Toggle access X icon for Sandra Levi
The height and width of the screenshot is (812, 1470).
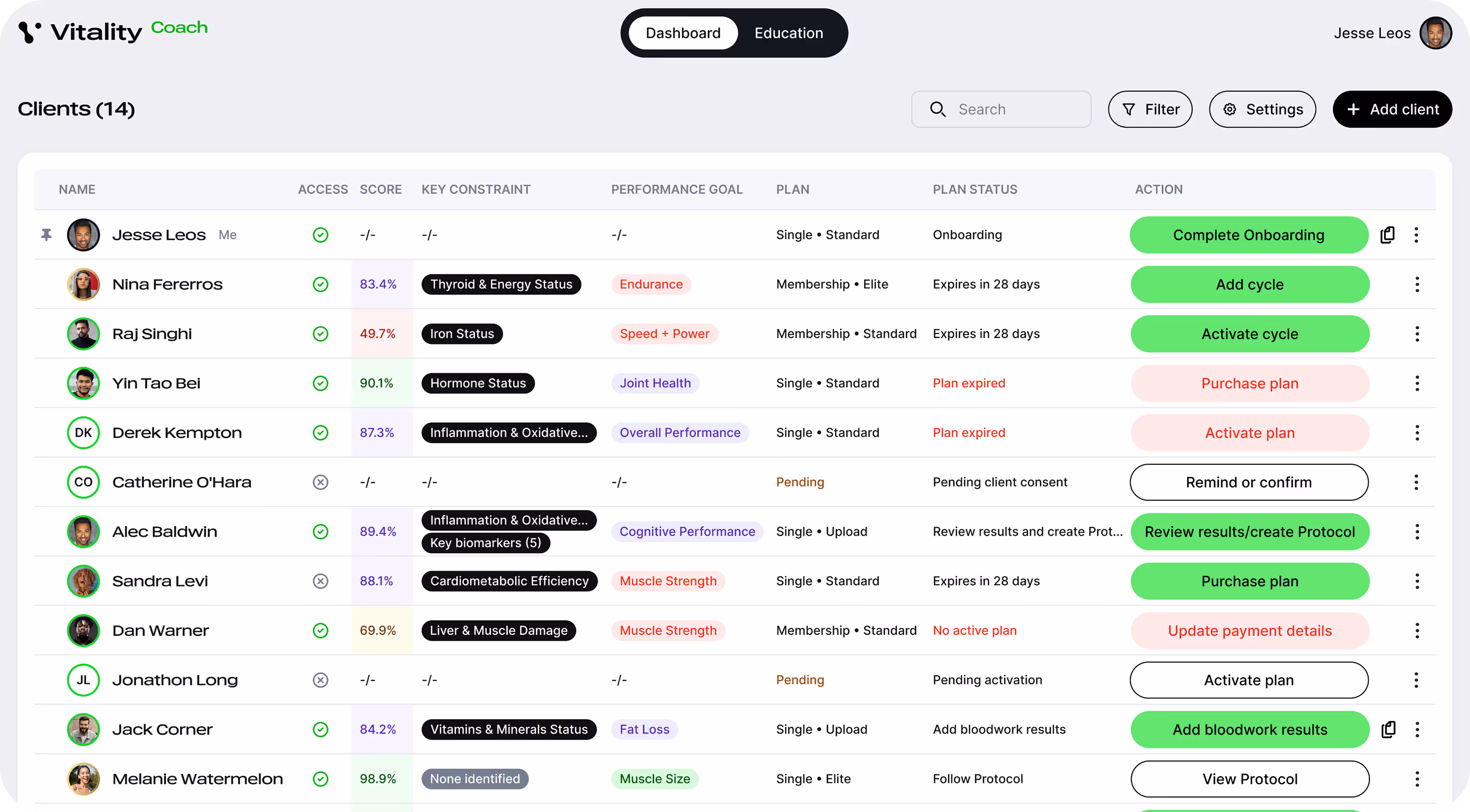click(x=321, y=581)
